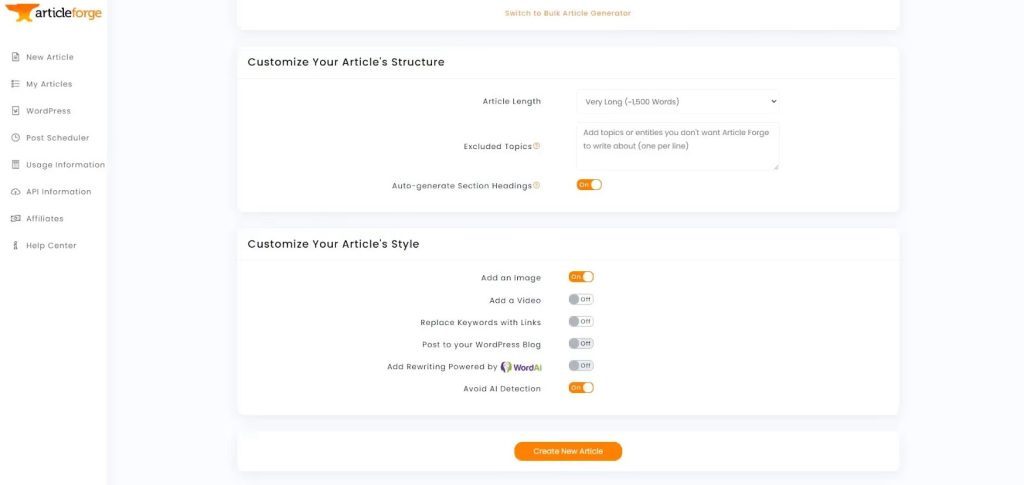1024x485 pixels.
Task: View Usage Information page
Action: click(x=65, y=164)
